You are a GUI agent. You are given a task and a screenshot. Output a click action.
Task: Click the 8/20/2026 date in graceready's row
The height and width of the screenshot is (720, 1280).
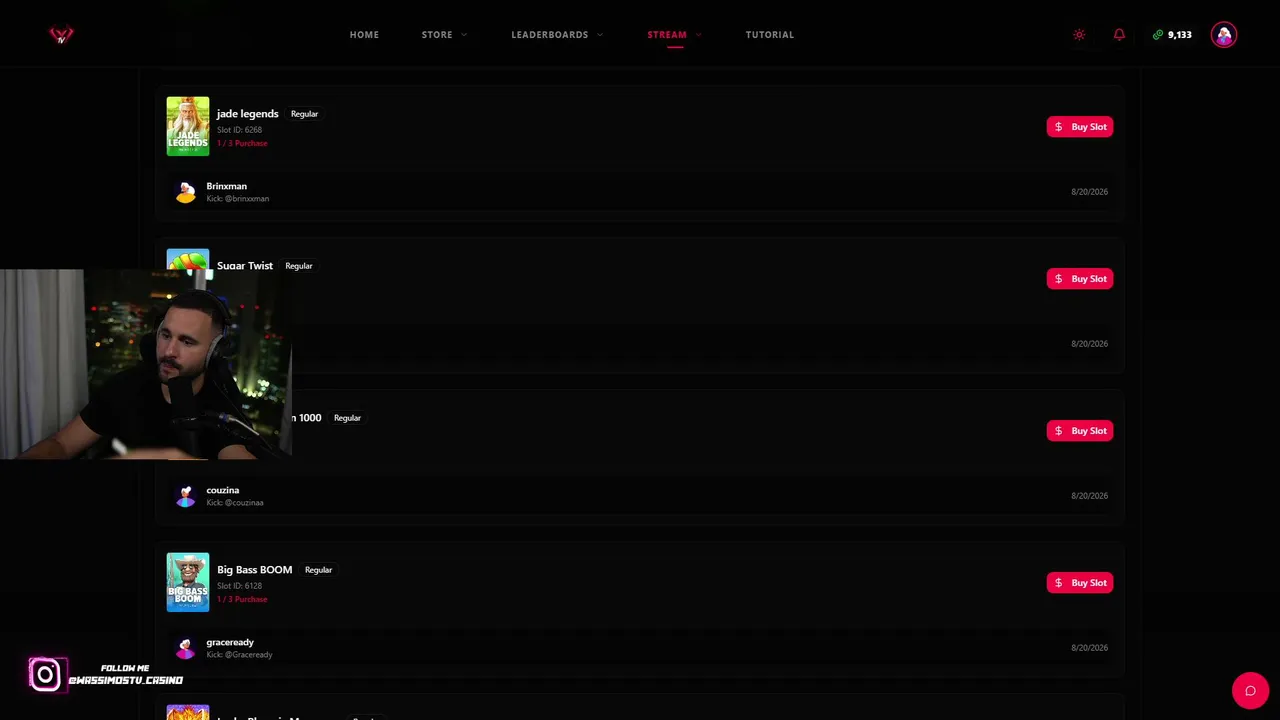tap(1090, 648)
